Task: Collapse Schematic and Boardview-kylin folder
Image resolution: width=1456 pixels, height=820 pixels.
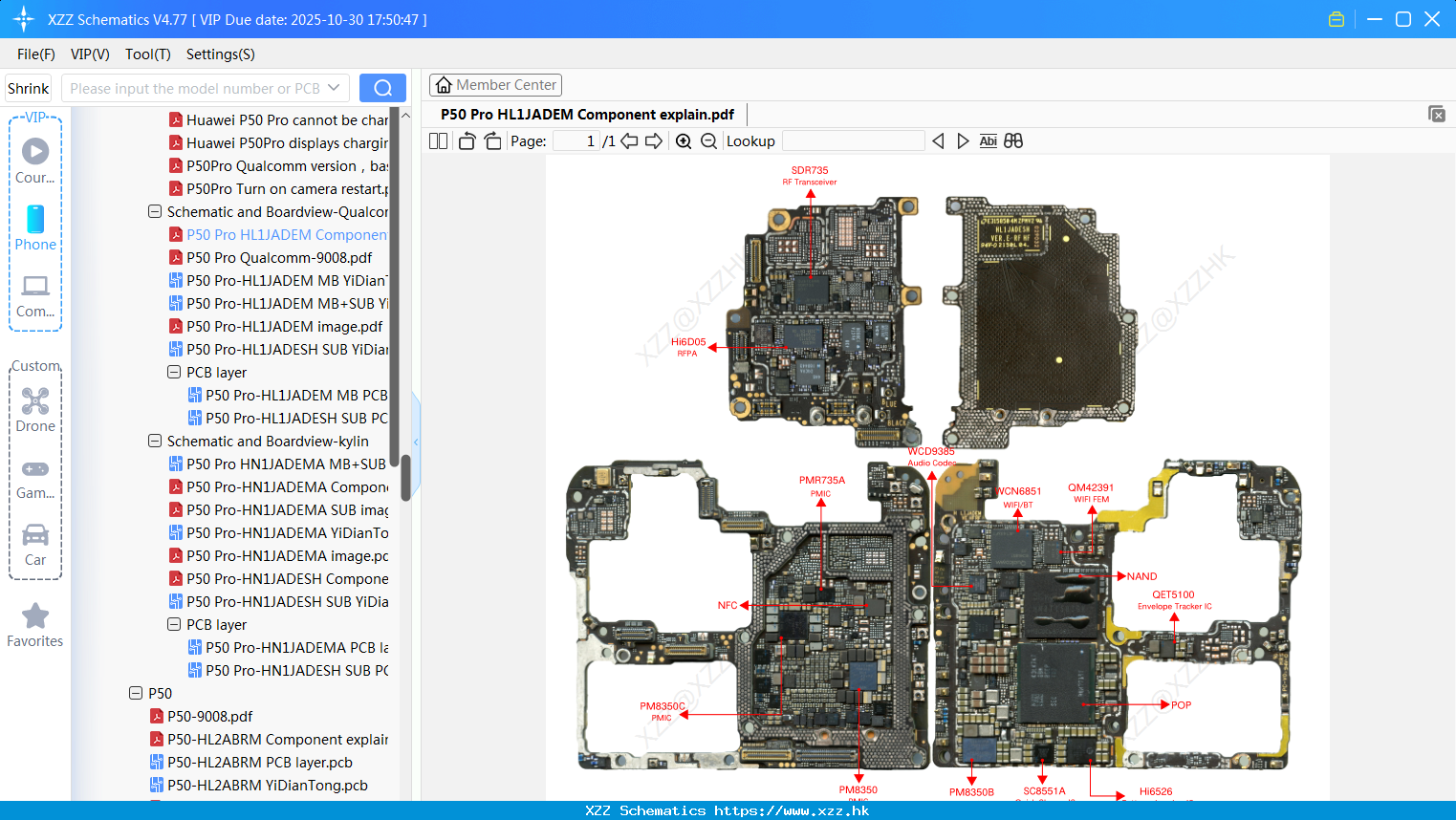Action: pos(155,441)
